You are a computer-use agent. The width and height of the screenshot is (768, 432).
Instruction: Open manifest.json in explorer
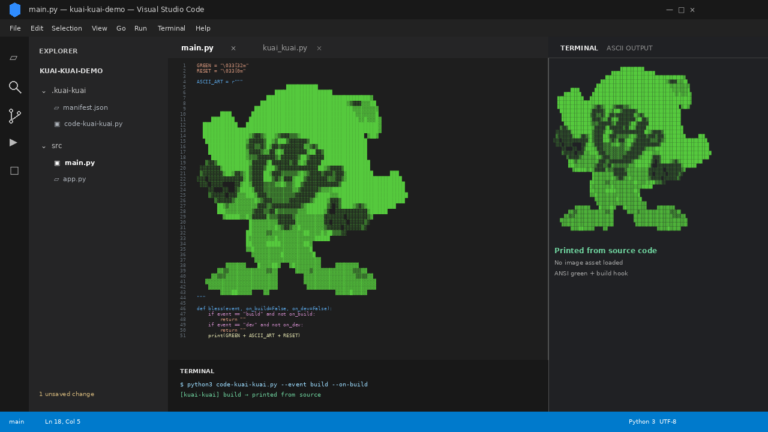coord(85,107)
